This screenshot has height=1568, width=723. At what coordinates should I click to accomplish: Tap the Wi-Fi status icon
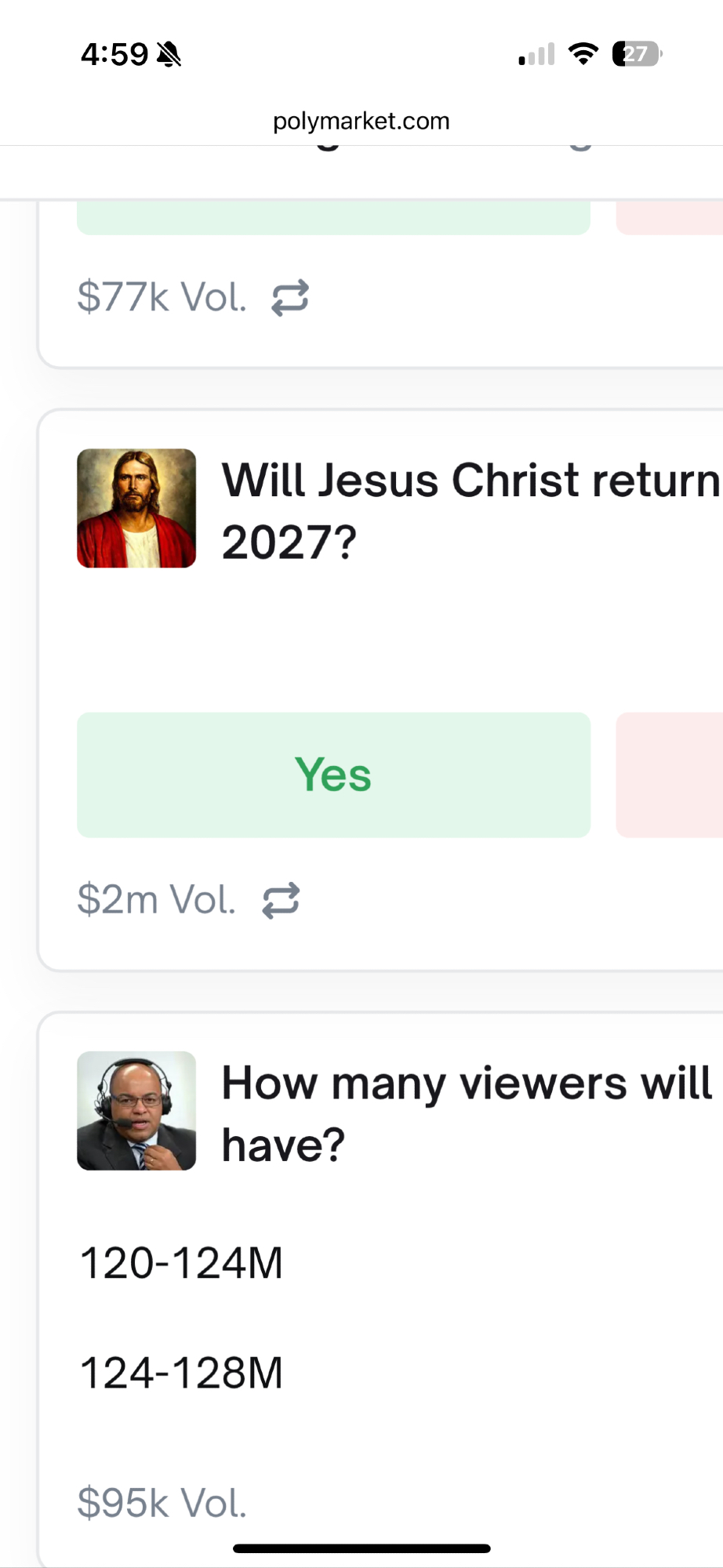[x=583, y=53]
